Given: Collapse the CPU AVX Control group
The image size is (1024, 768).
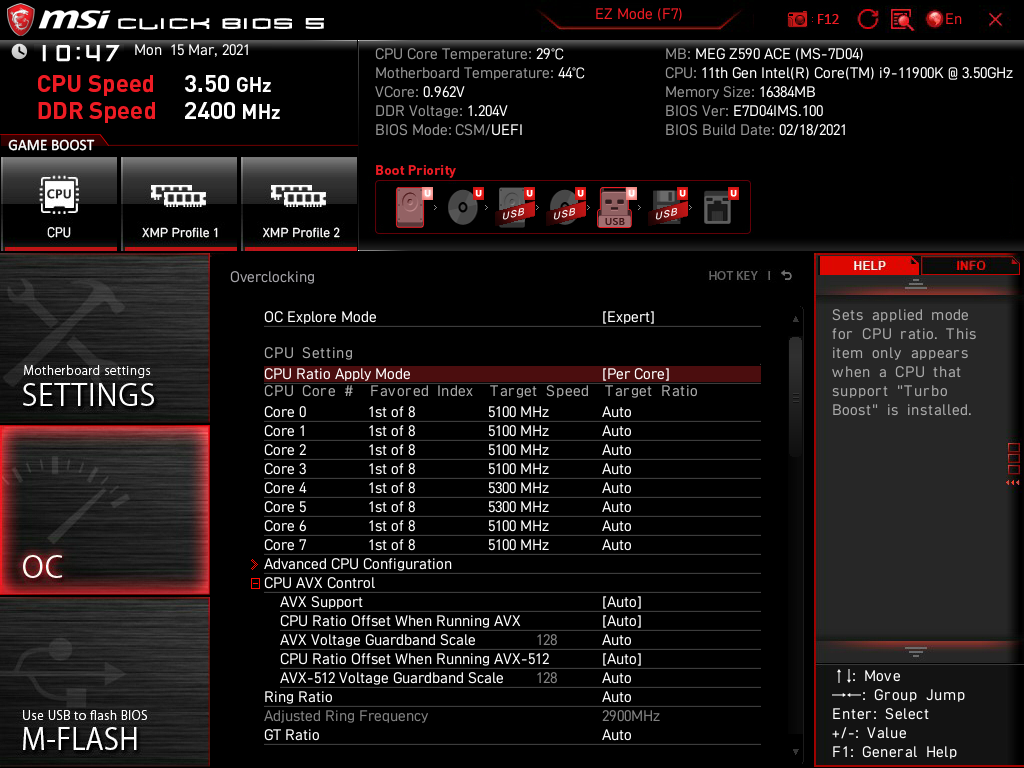Looking at the screenshot, I should 255,583.
